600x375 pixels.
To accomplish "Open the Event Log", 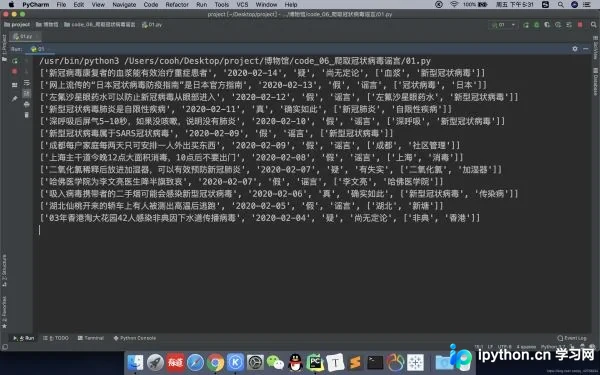I will (x=572, y=338).
